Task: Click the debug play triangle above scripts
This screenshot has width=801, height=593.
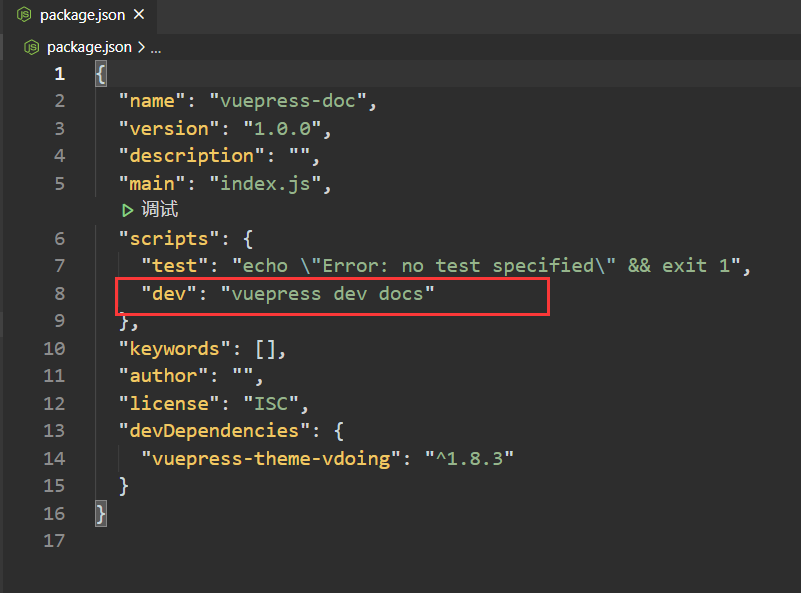Action: 127,210
